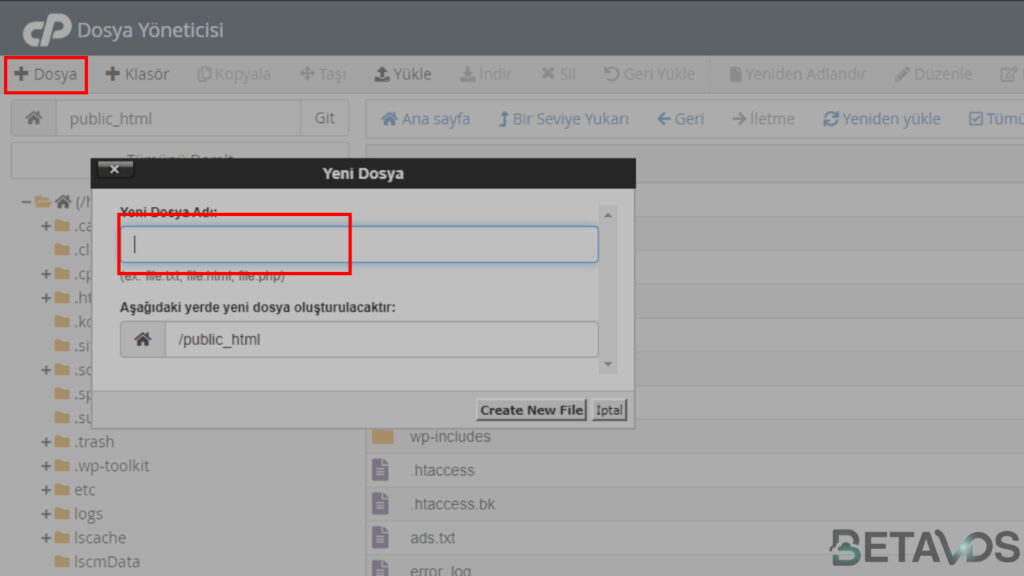Open the + Dosya new file tool
This screenshot has height=576, width=1024.
pos(46,74)
